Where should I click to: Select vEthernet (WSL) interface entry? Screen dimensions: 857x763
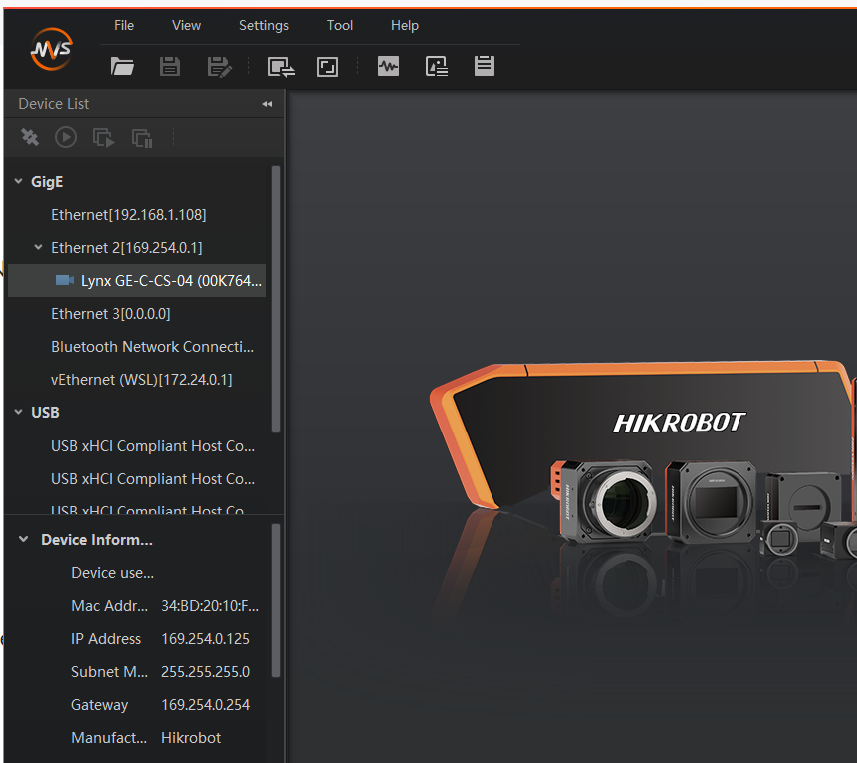pyautogui.click(x=141, y=380)
